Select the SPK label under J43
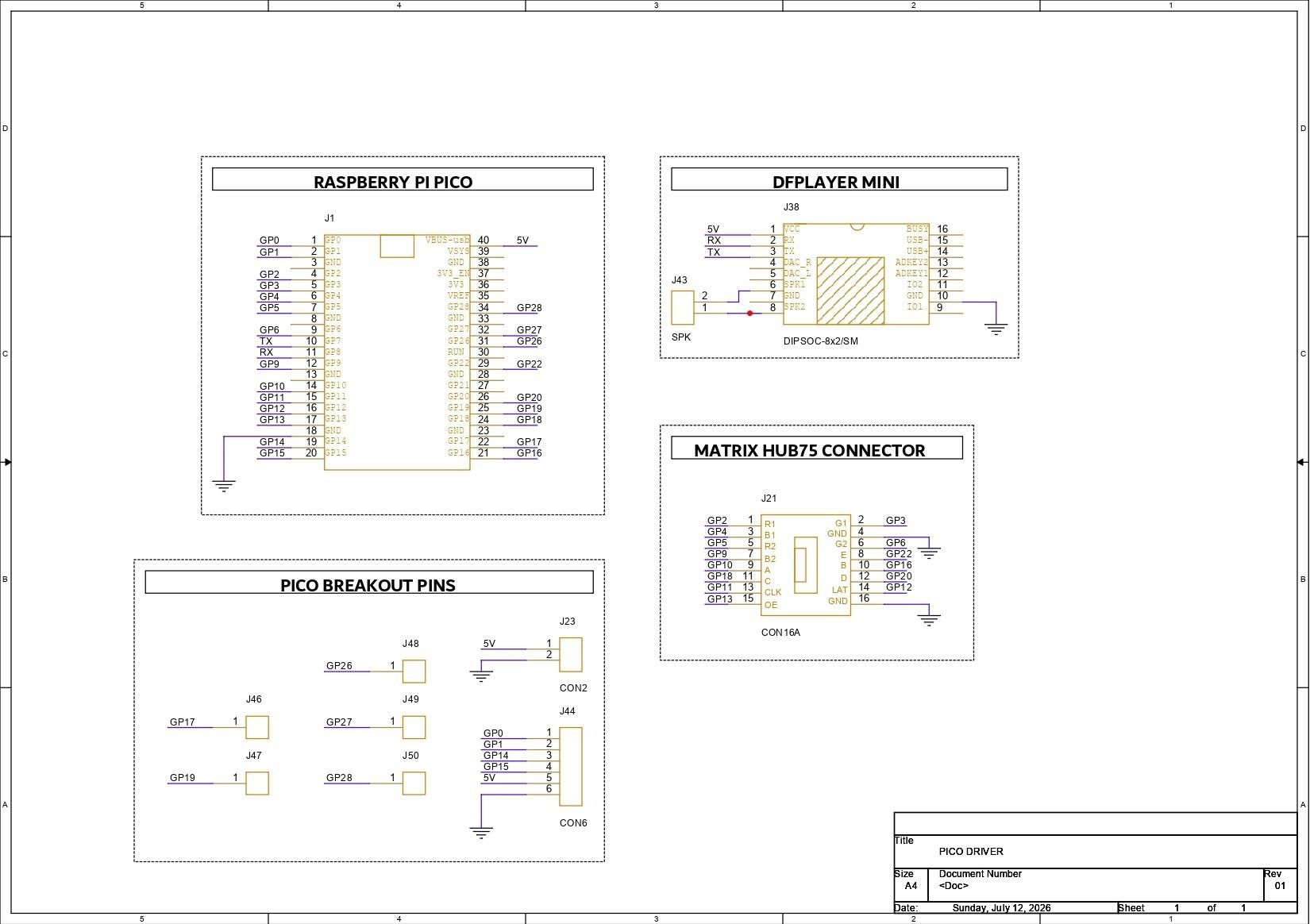 pyautogui.click(x=681, y=337)
